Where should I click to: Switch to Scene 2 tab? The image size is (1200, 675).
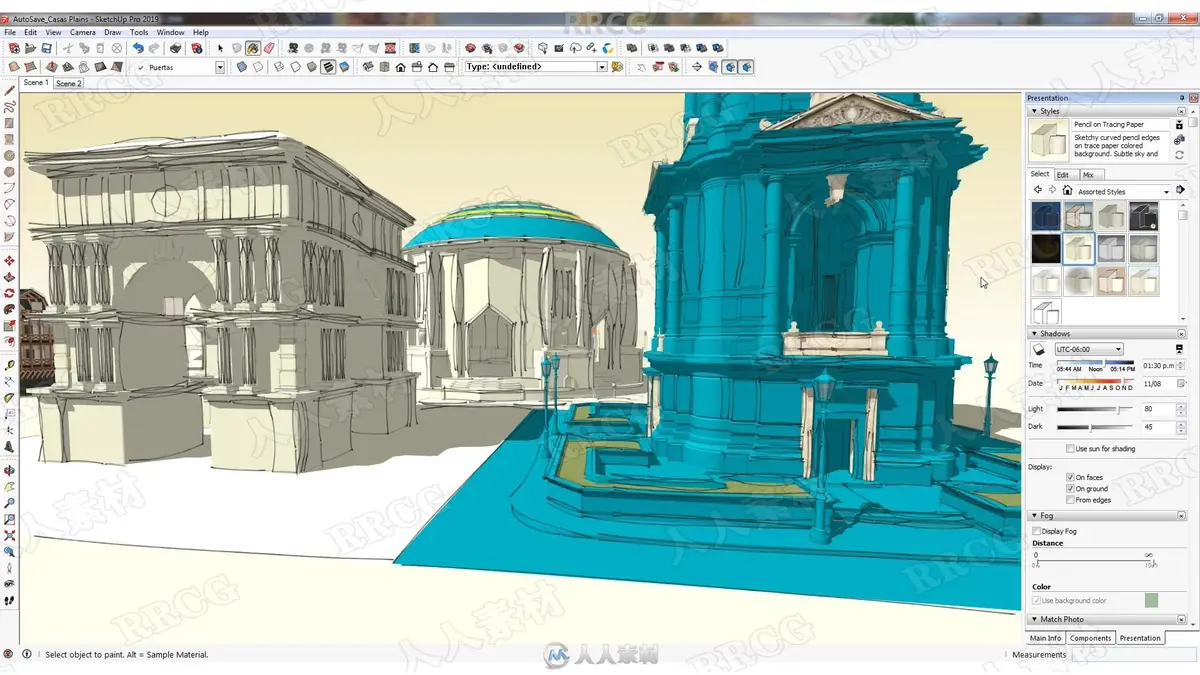[x=68, y=84]
